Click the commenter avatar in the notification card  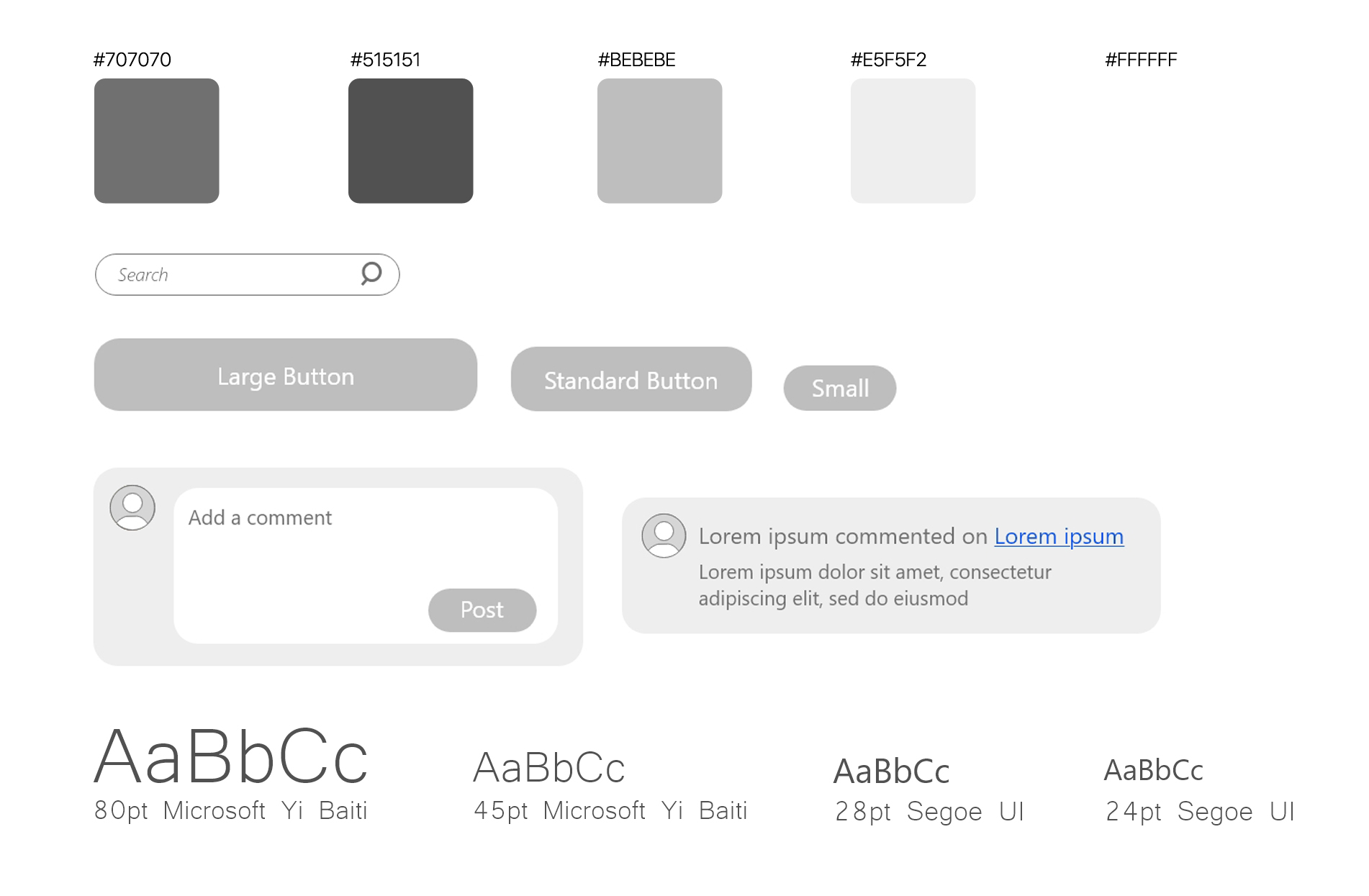coord(664,535)
